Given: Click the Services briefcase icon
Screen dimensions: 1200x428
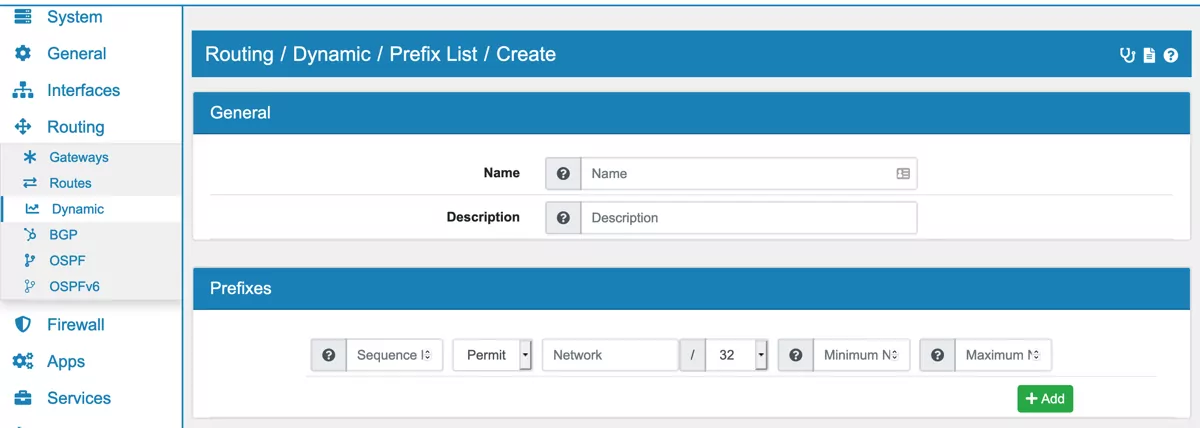Looking at the screenshot, I should point(22,398).
